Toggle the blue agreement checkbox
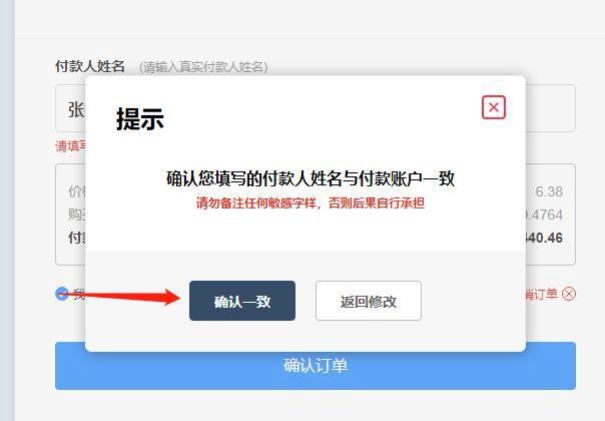The image size is (605, 421). click(62, 294)
